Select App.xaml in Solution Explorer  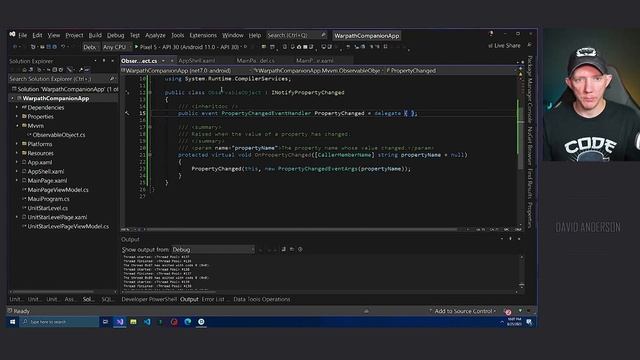point(39,162)
